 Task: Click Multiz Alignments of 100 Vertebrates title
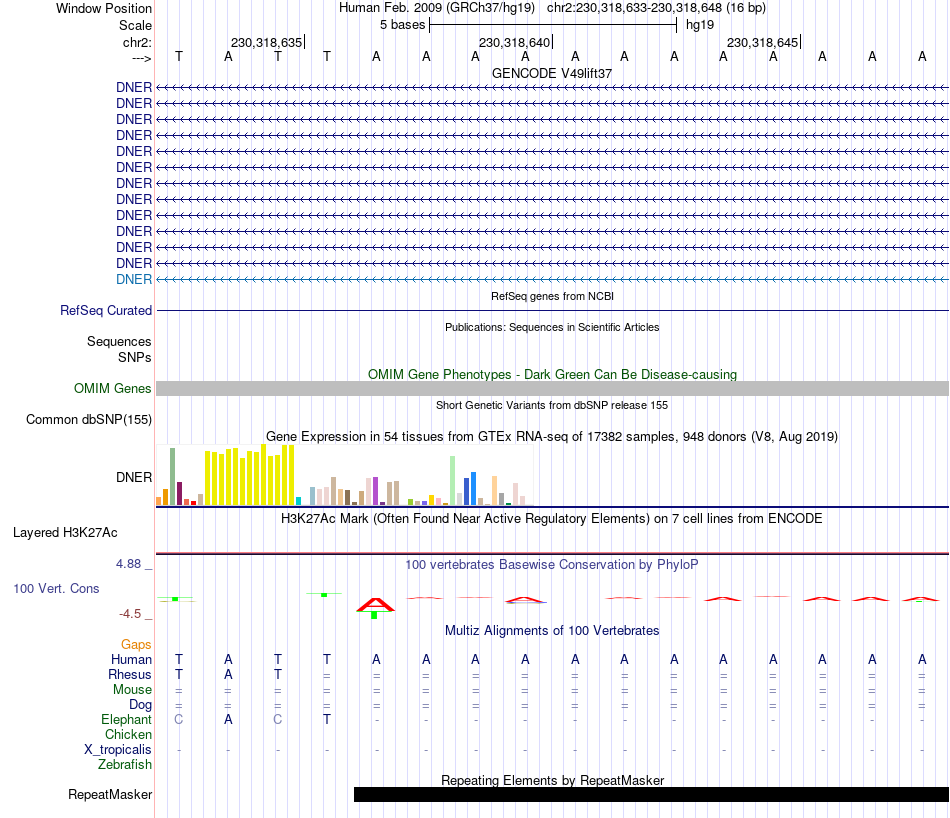pyautogui.click(x=552, y=630)
